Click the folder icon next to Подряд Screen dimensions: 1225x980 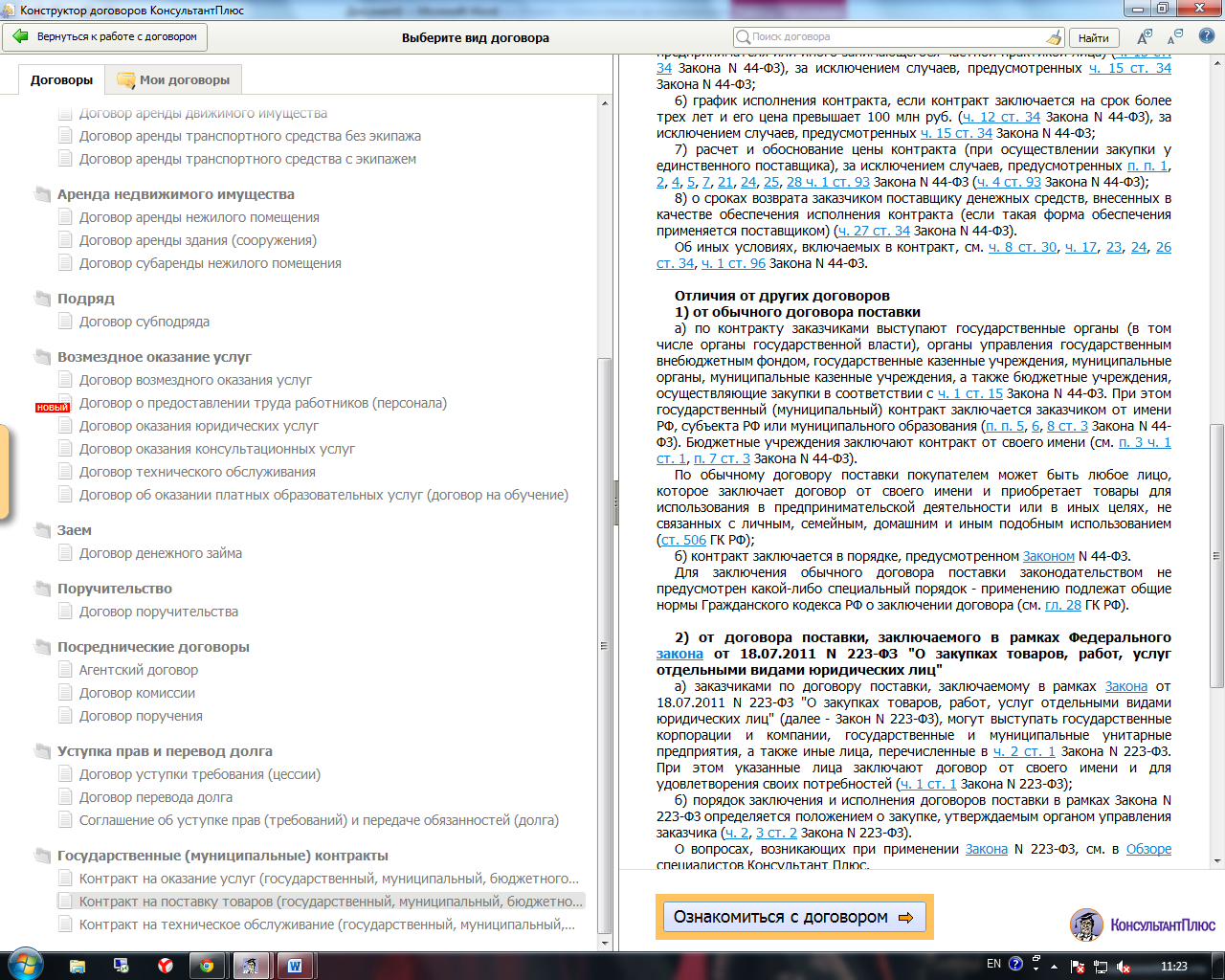(x=43, y=298)
